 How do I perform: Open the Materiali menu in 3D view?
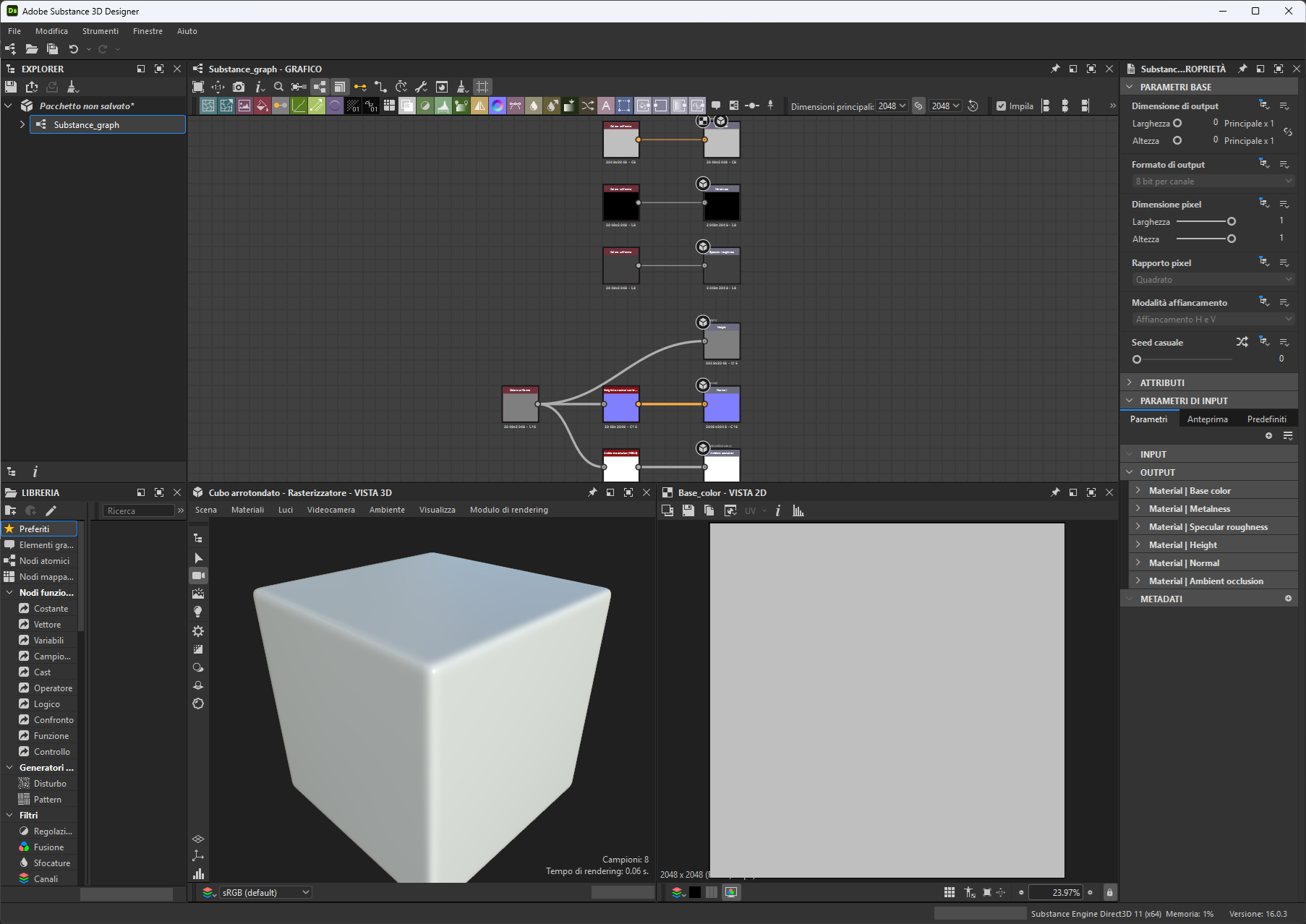click(x=247, y=510)
